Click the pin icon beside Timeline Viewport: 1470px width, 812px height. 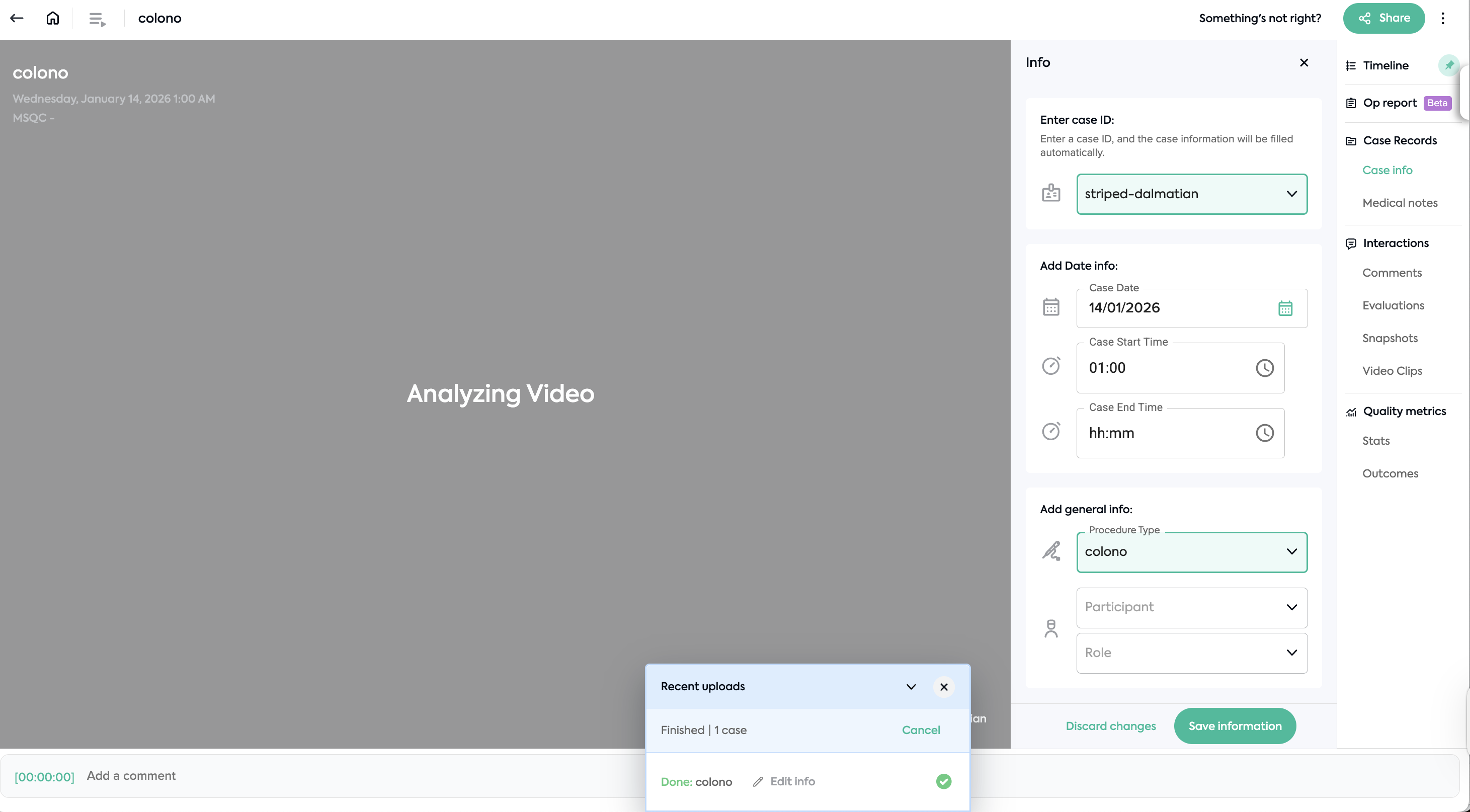click(1449, 65)
